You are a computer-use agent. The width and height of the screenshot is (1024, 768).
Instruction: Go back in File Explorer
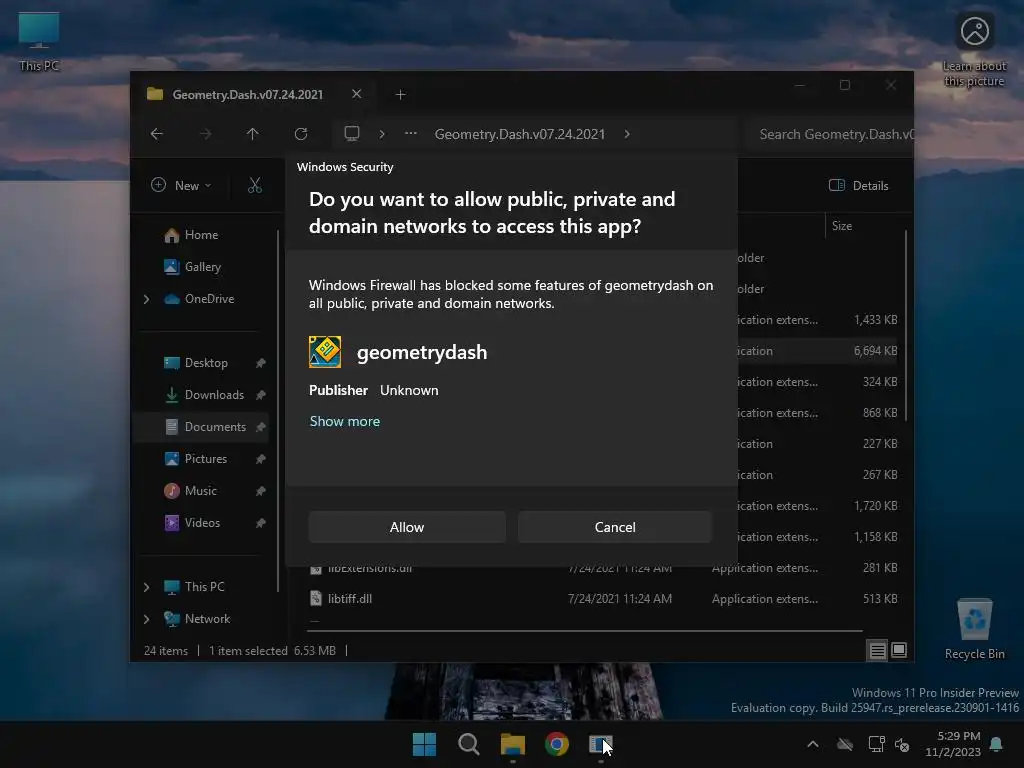(157, 134)
